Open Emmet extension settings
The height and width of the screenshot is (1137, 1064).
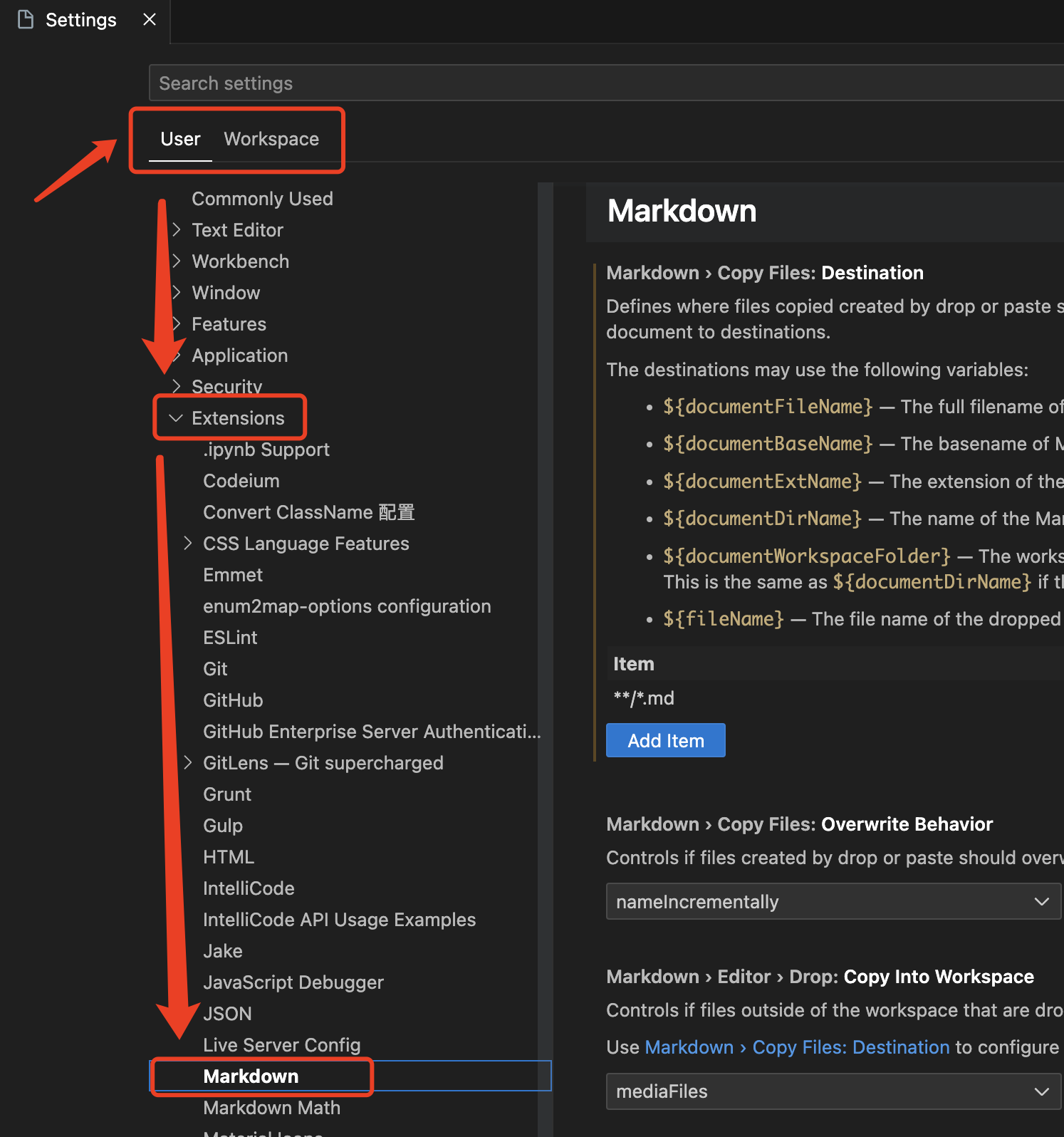coord(233,575)
